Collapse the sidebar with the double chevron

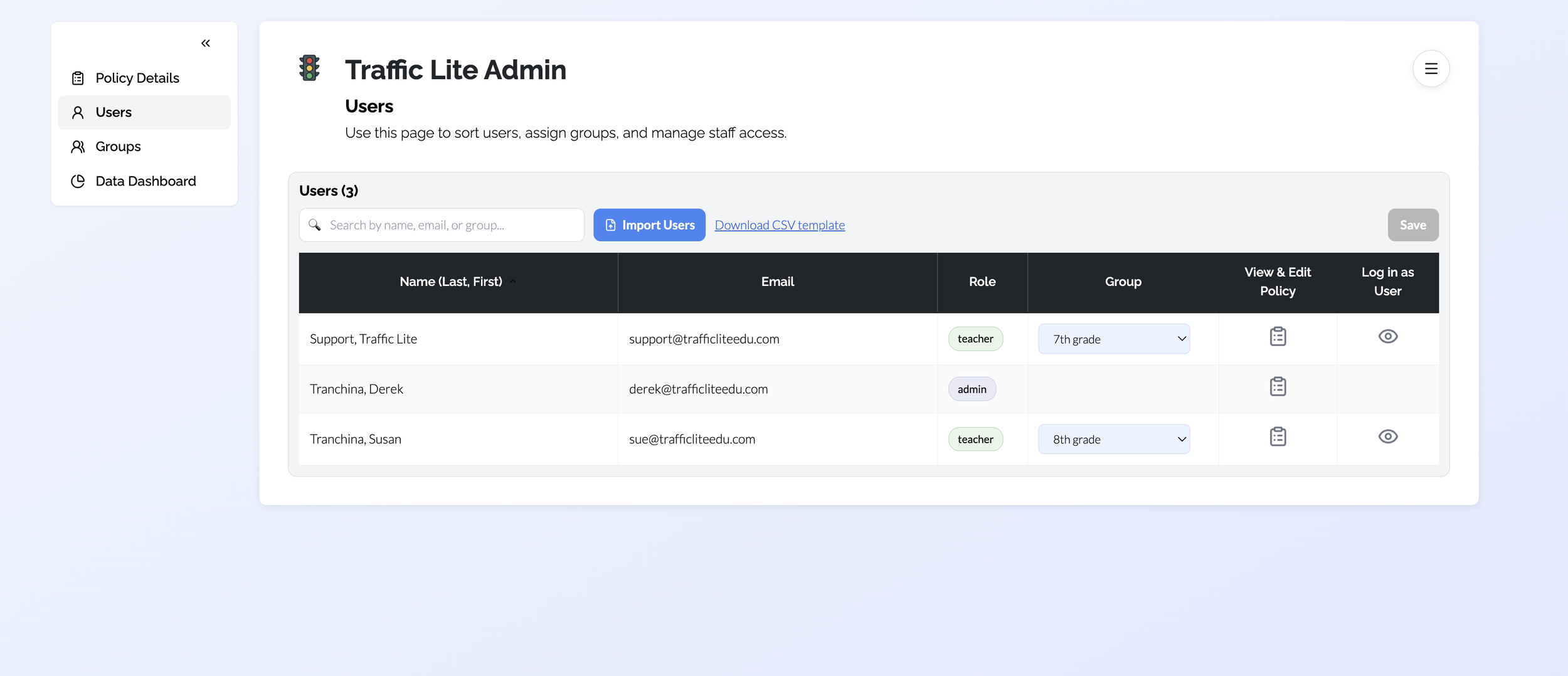click(205, 43)
